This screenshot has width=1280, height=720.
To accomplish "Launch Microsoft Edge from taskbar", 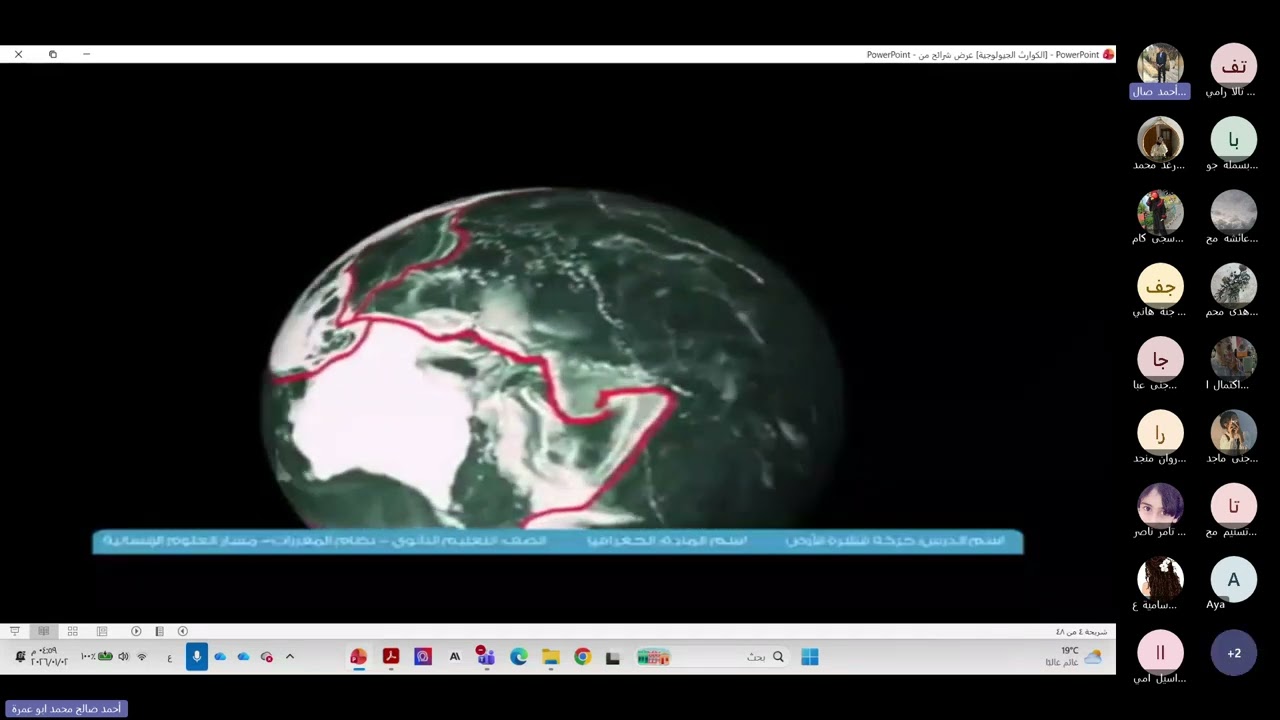I will click(x=518, y=657).
